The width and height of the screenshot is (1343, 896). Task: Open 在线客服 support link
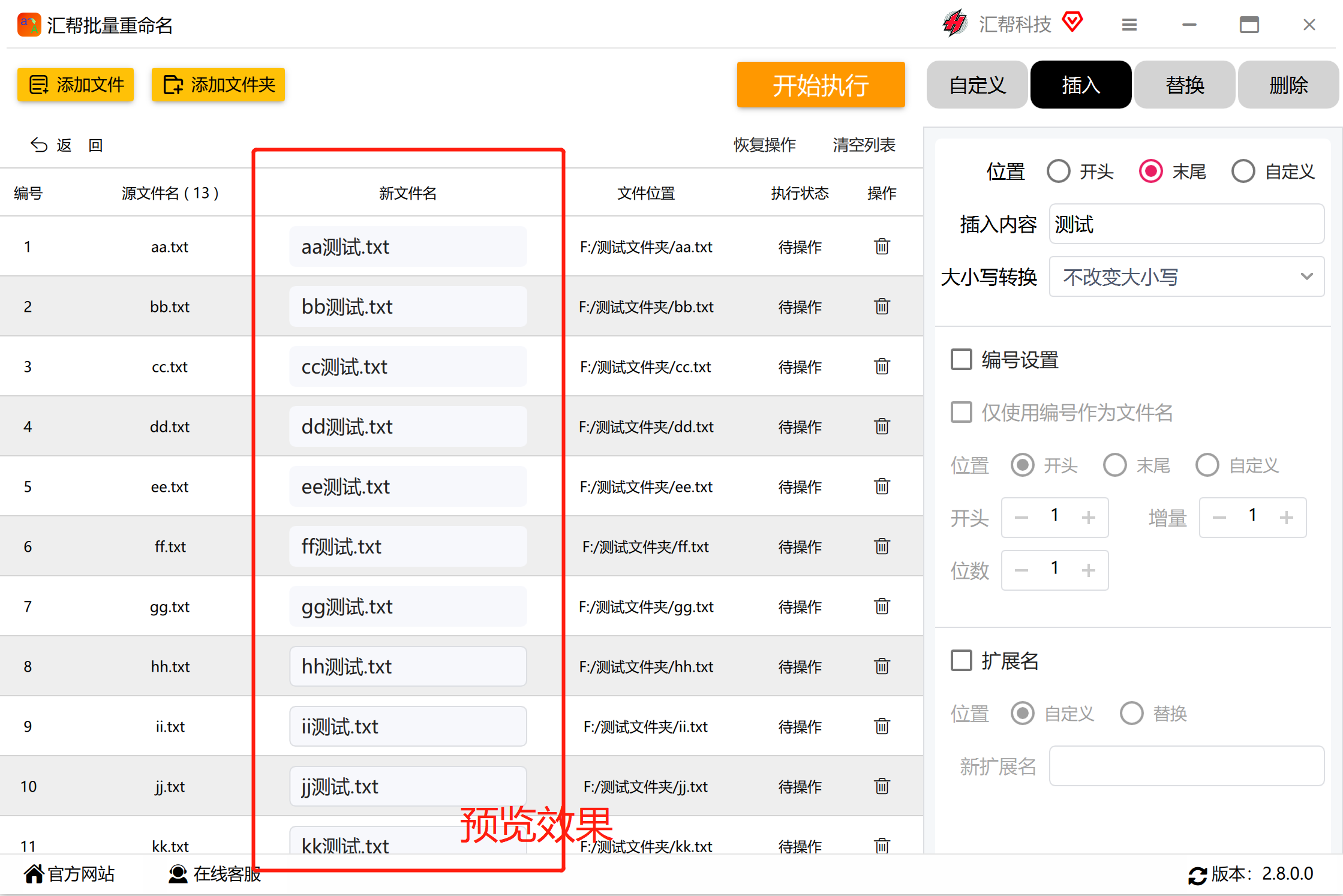(227, 874)
